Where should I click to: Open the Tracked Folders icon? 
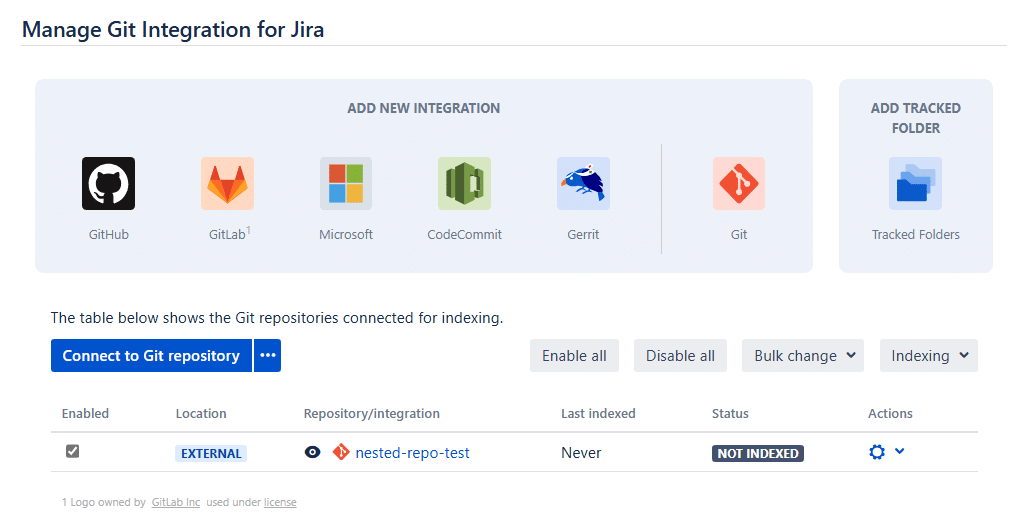click(915, 184)
